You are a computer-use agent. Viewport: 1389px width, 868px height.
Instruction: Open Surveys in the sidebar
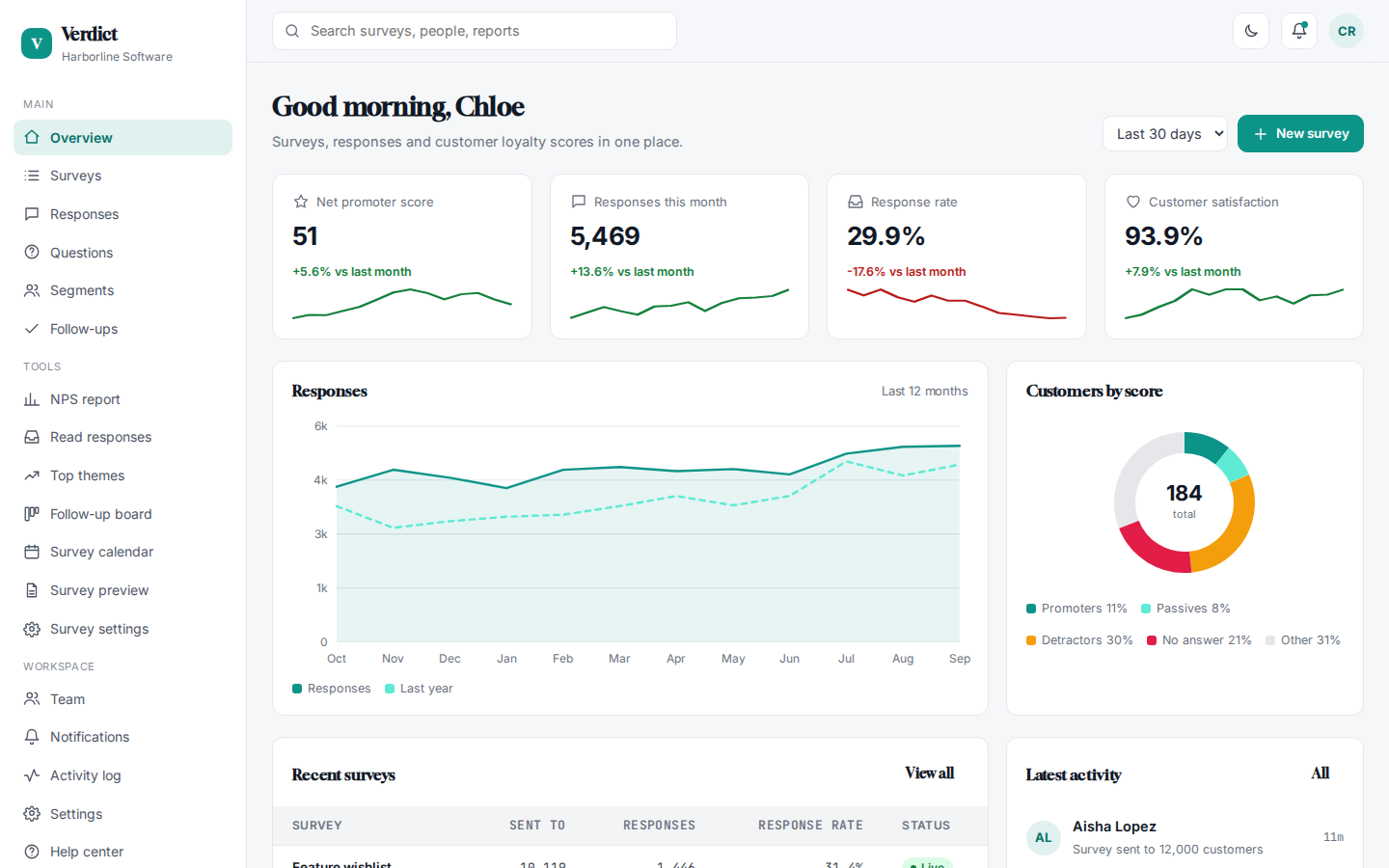click(x=123, y=176)
